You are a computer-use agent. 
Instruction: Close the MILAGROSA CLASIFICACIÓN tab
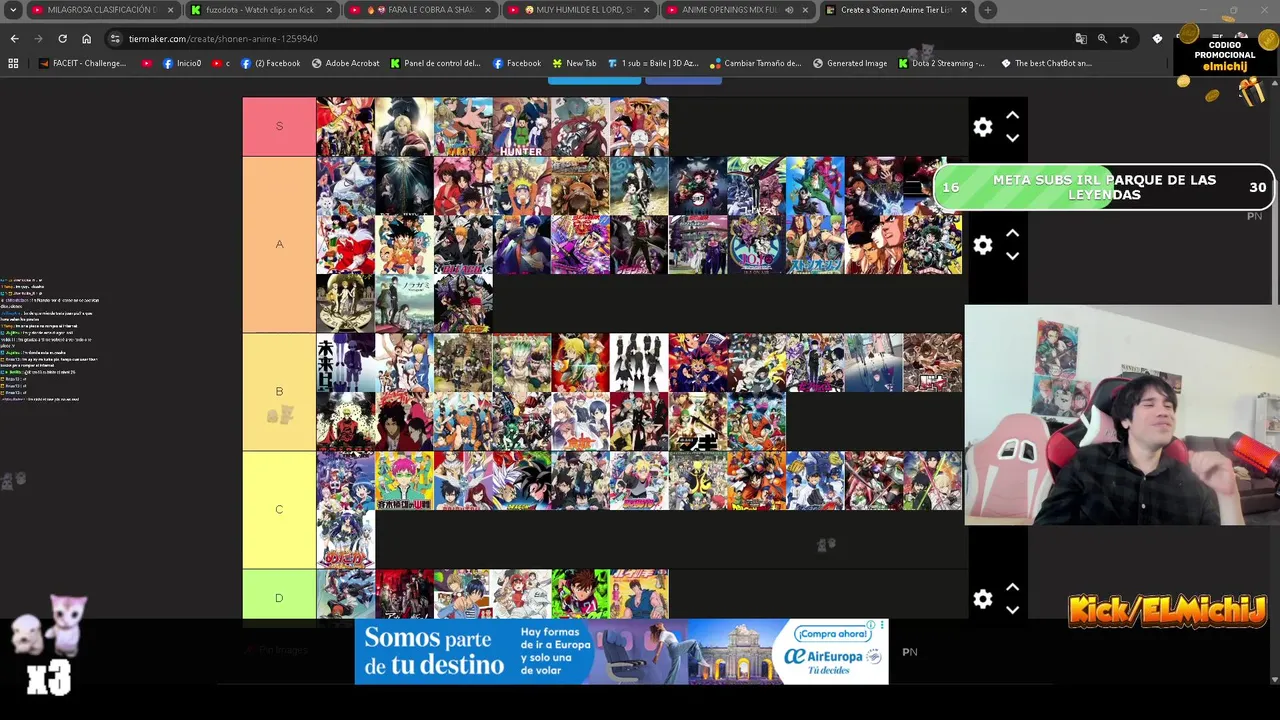(x=170, y=10)
